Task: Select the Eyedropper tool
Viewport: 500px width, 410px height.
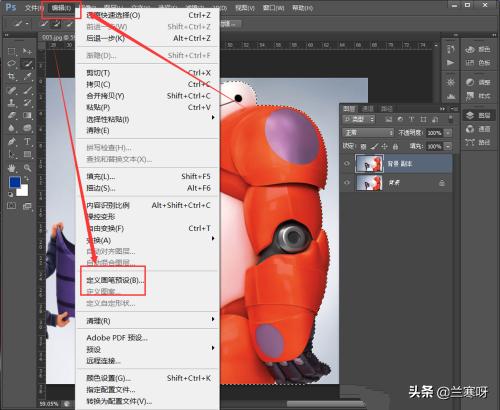Action: click(27, 76)
